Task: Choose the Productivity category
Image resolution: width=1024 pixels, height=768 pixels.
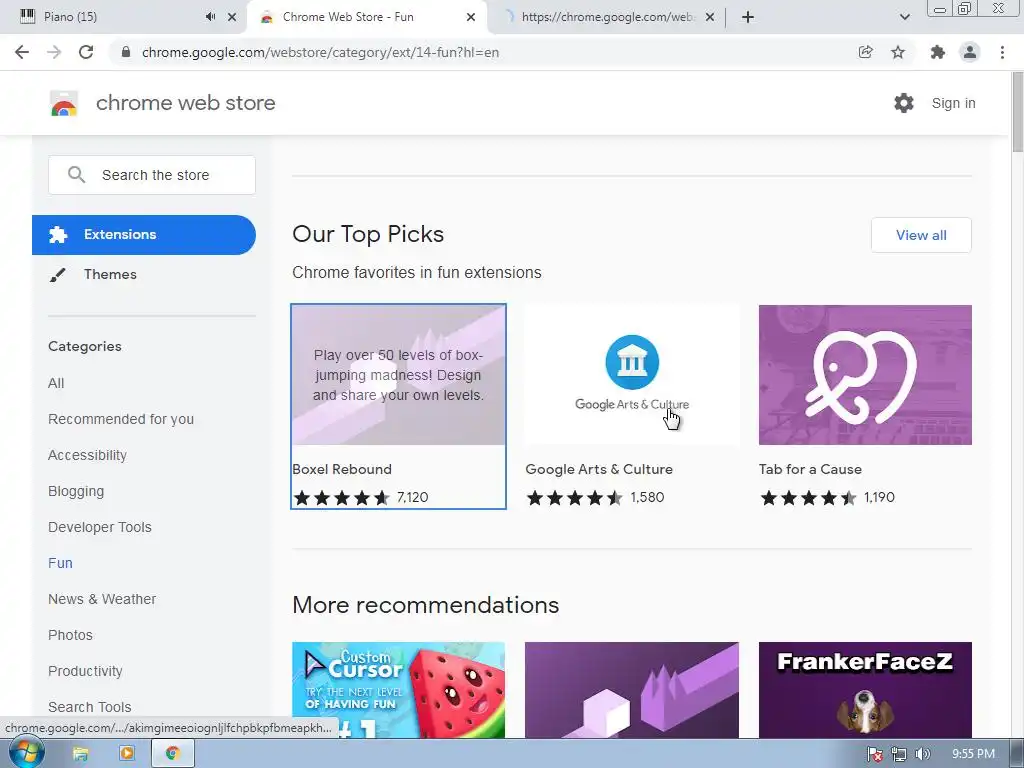Action: tap(86, 671)
